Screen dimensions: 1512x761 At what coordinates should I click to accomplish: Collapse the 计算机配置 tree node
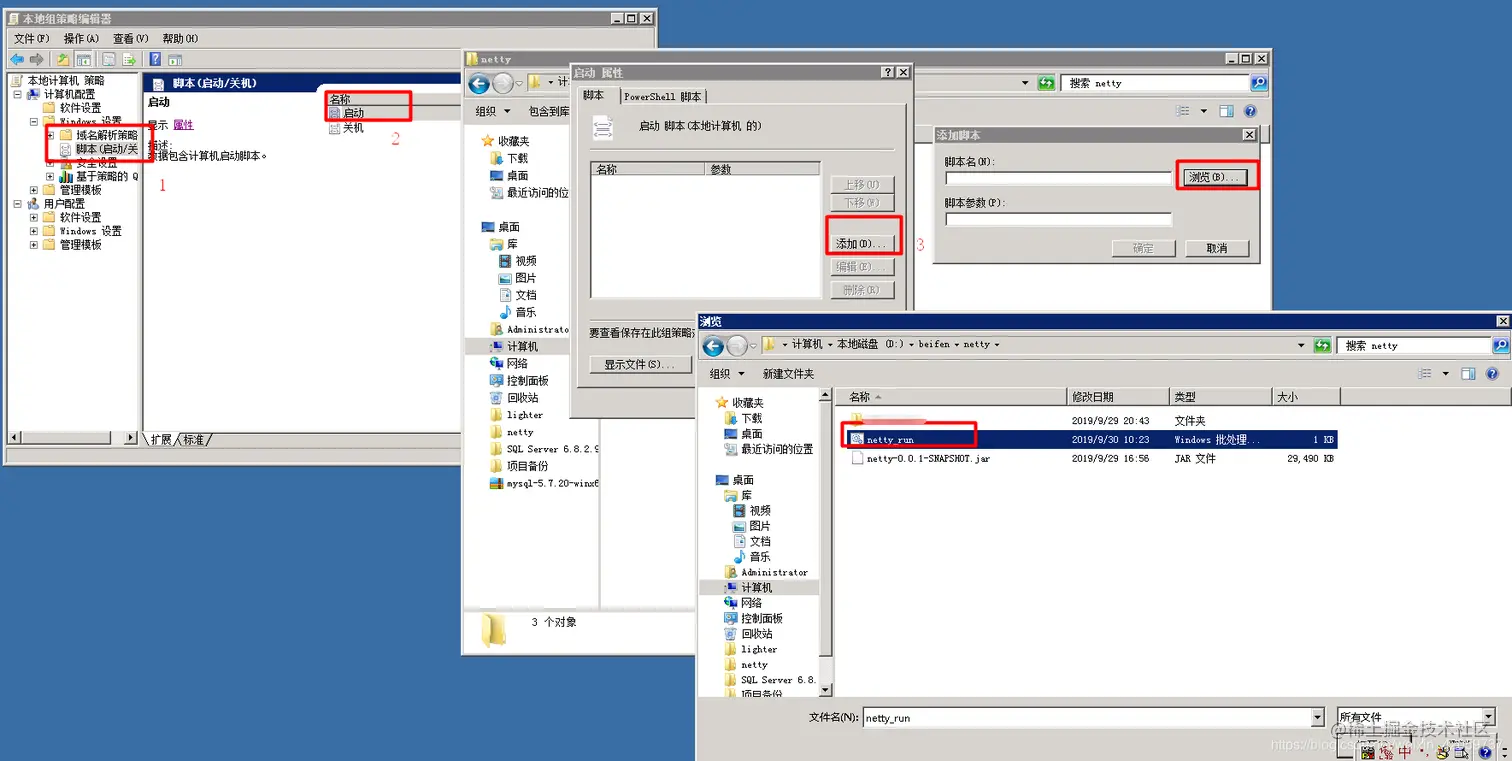(18, 94)
